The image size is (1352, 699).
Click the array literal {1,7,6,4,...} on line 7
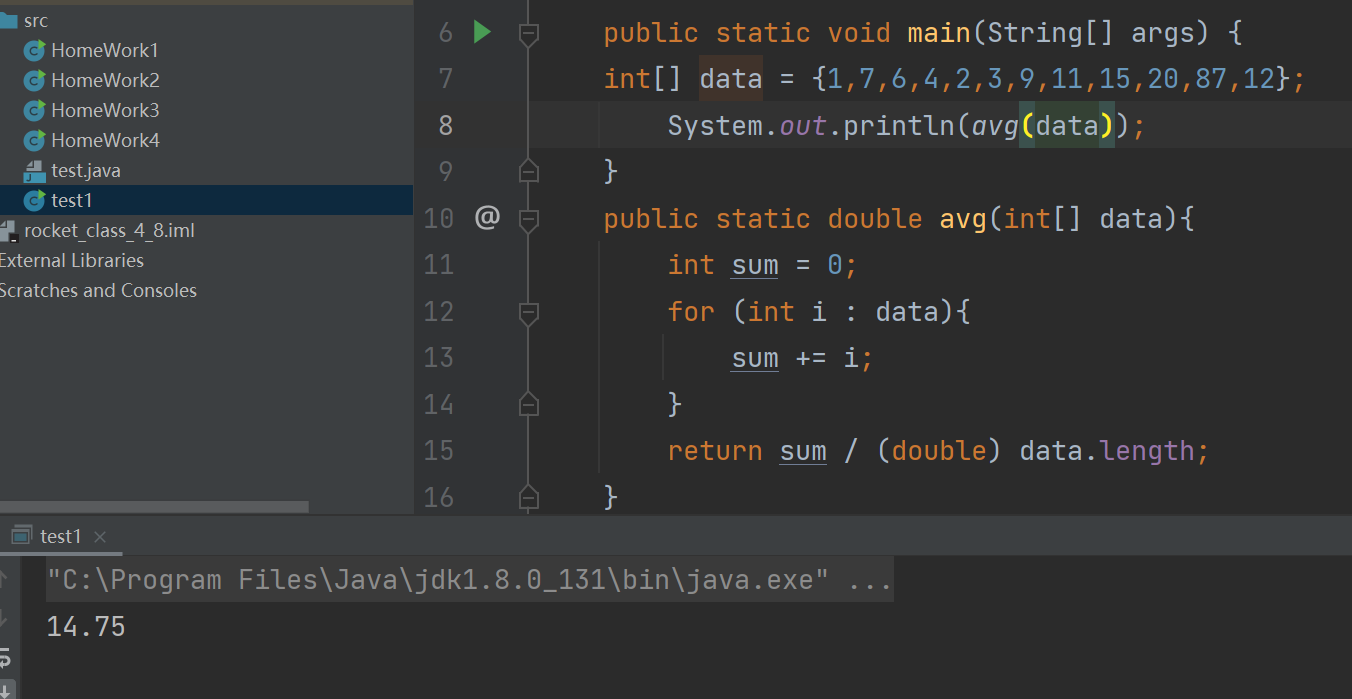pos(1050,78)
